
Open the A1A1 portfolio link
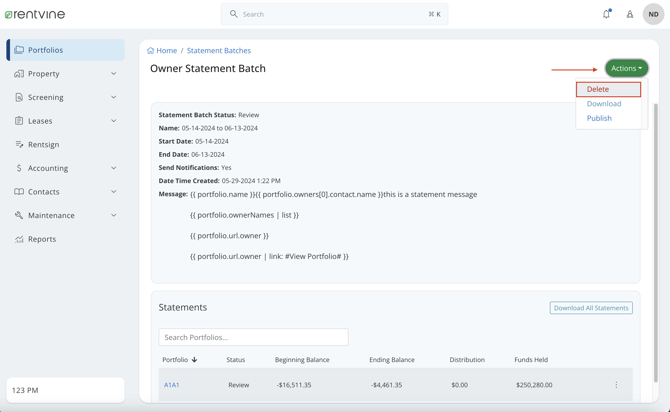coord(171,385)
